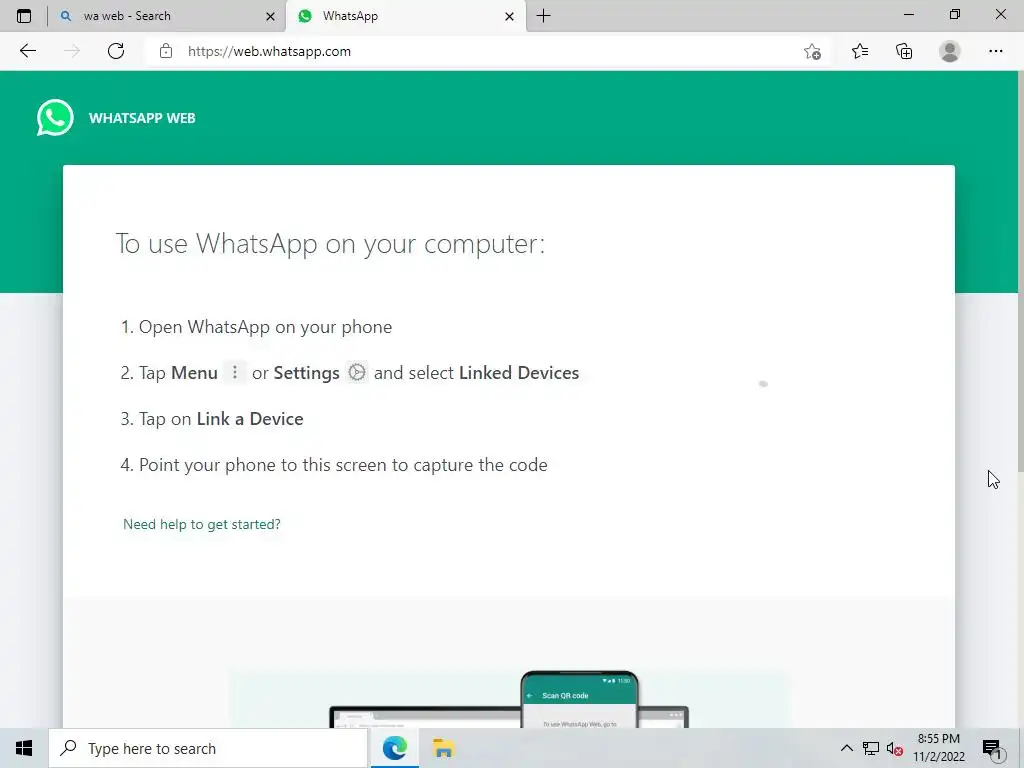Open the notification center icon
This screenshot has height=768, width=1024.
[993, 749]
